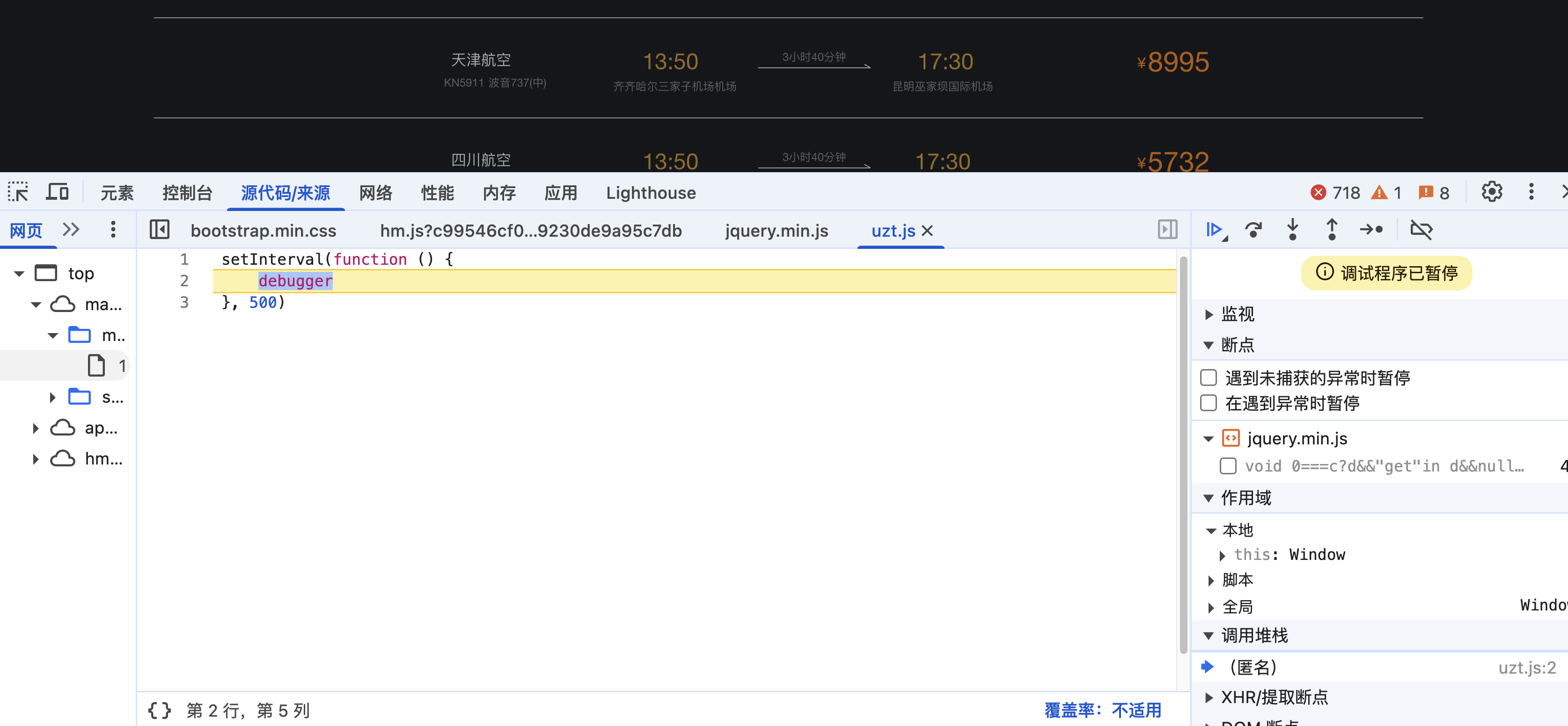The height and width of the screenshot is (726, 1568).
Task: Click the step out arrow icon
Action: [1331, 229]
